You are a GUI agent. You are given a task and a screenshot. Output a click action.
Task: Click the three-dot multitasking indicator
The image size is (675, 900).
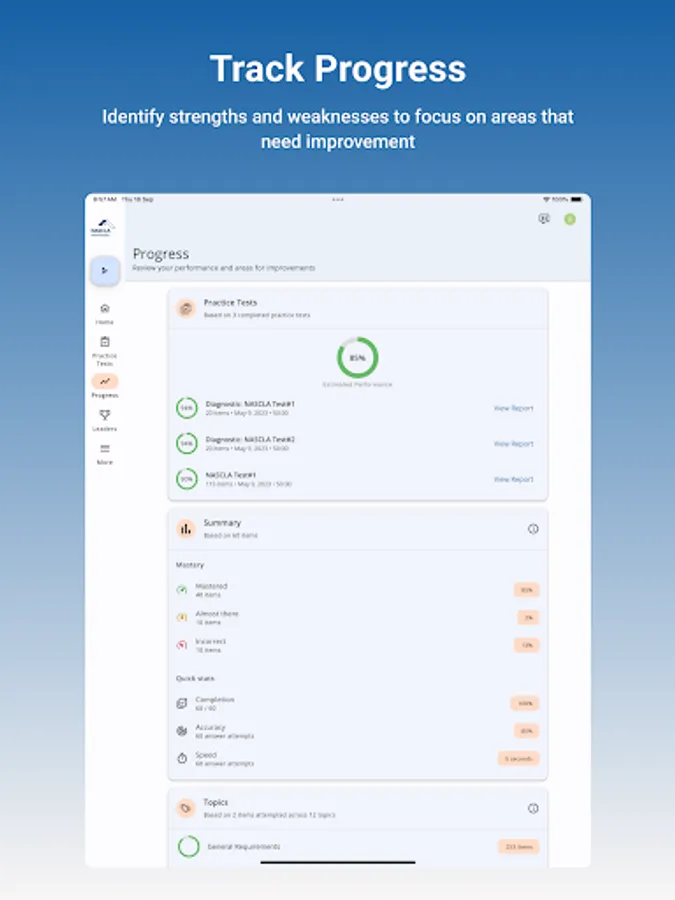coord(338,200)
